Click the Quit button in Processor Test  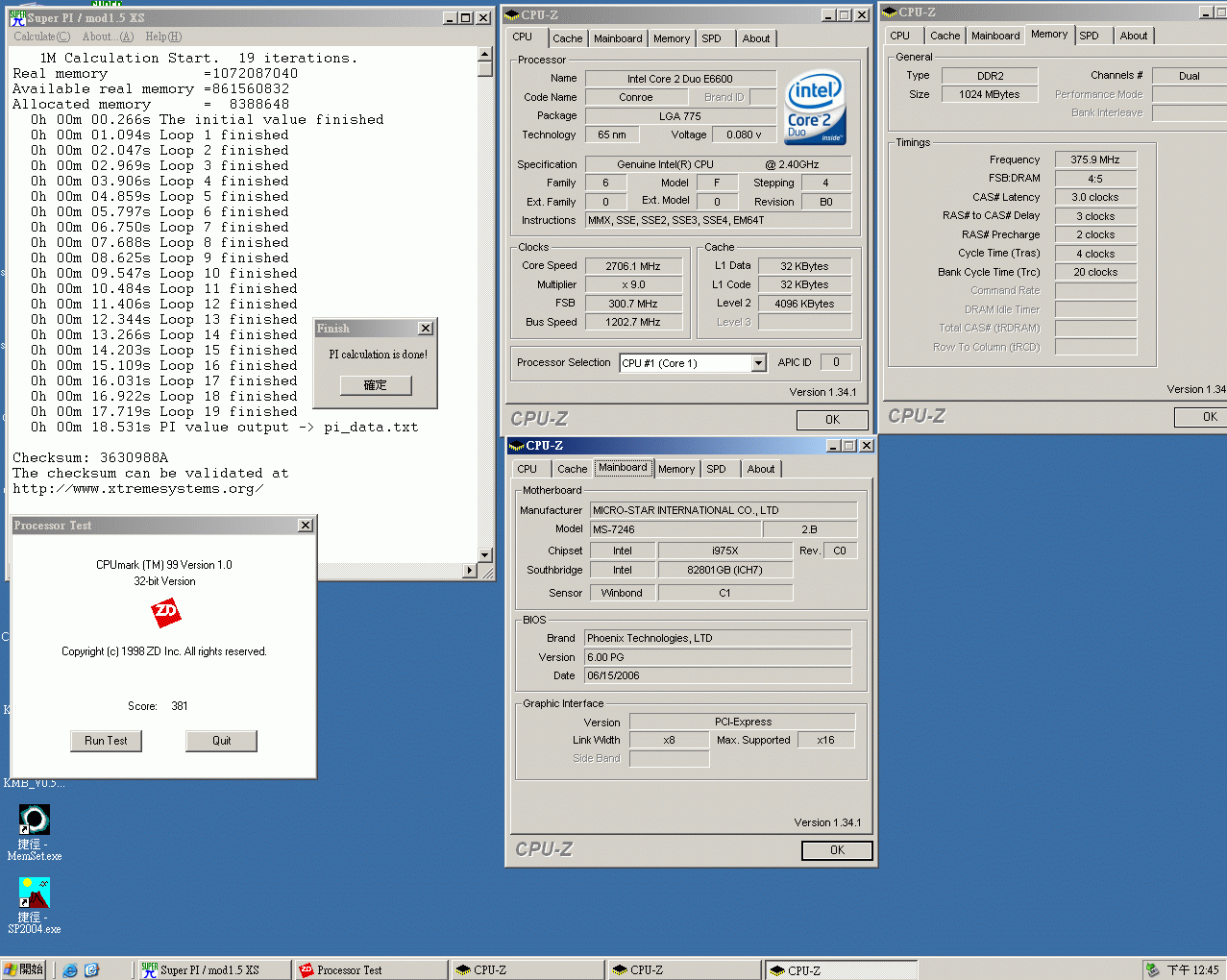[x=221, y=741]
